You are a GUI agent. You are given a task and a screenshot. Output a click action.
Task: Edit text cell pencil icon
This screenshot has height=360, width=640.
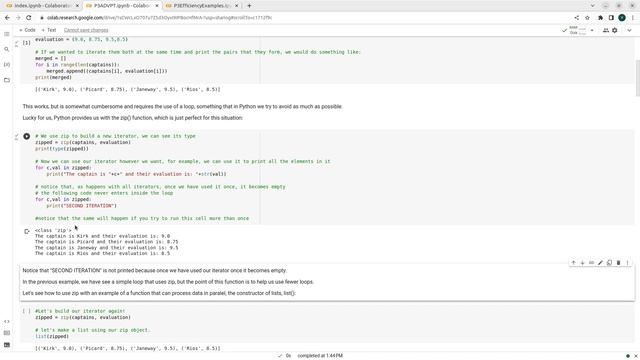click(x=600, y=263)
